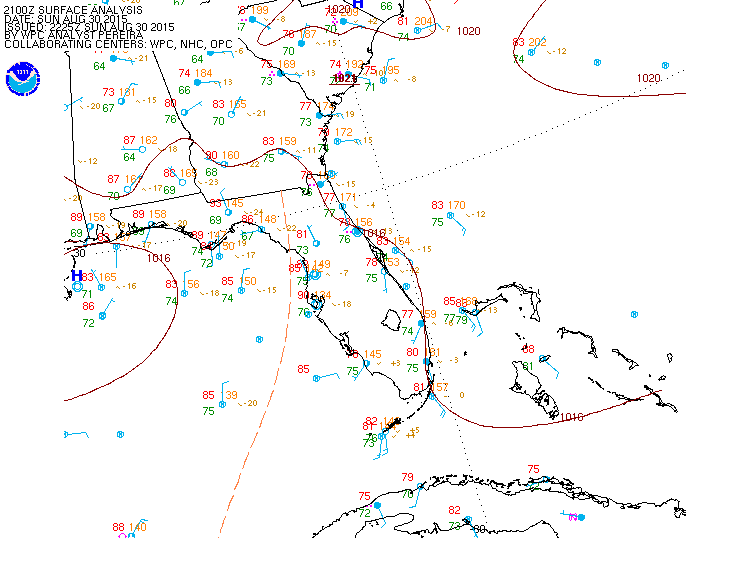Click the 2100Z SURFACE ANALYSIS title

point(73,10)
